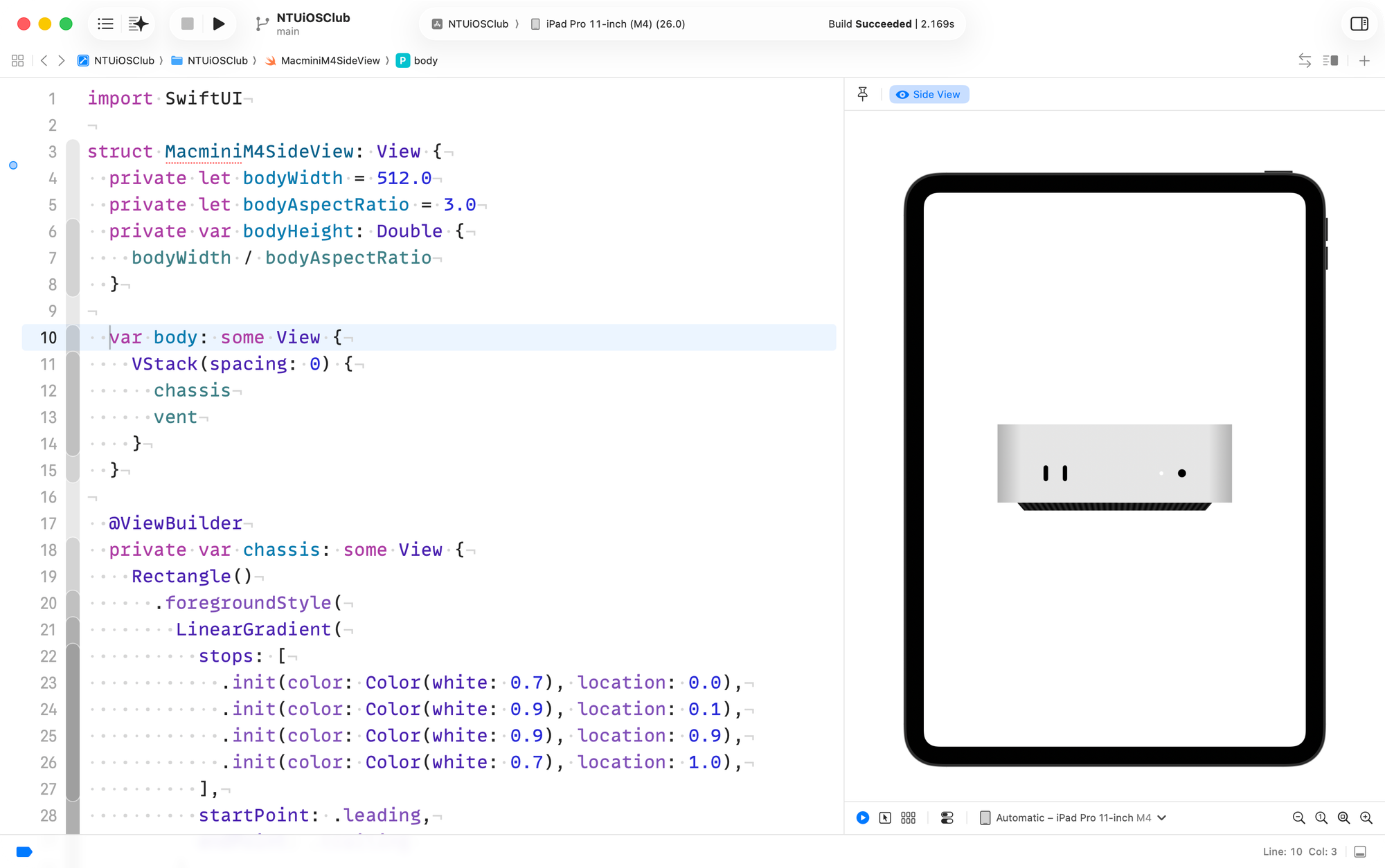Screen dimensions: 1385x868
Task: Click the code folding ribbon at line 18
Action: [x=73, y=550]
